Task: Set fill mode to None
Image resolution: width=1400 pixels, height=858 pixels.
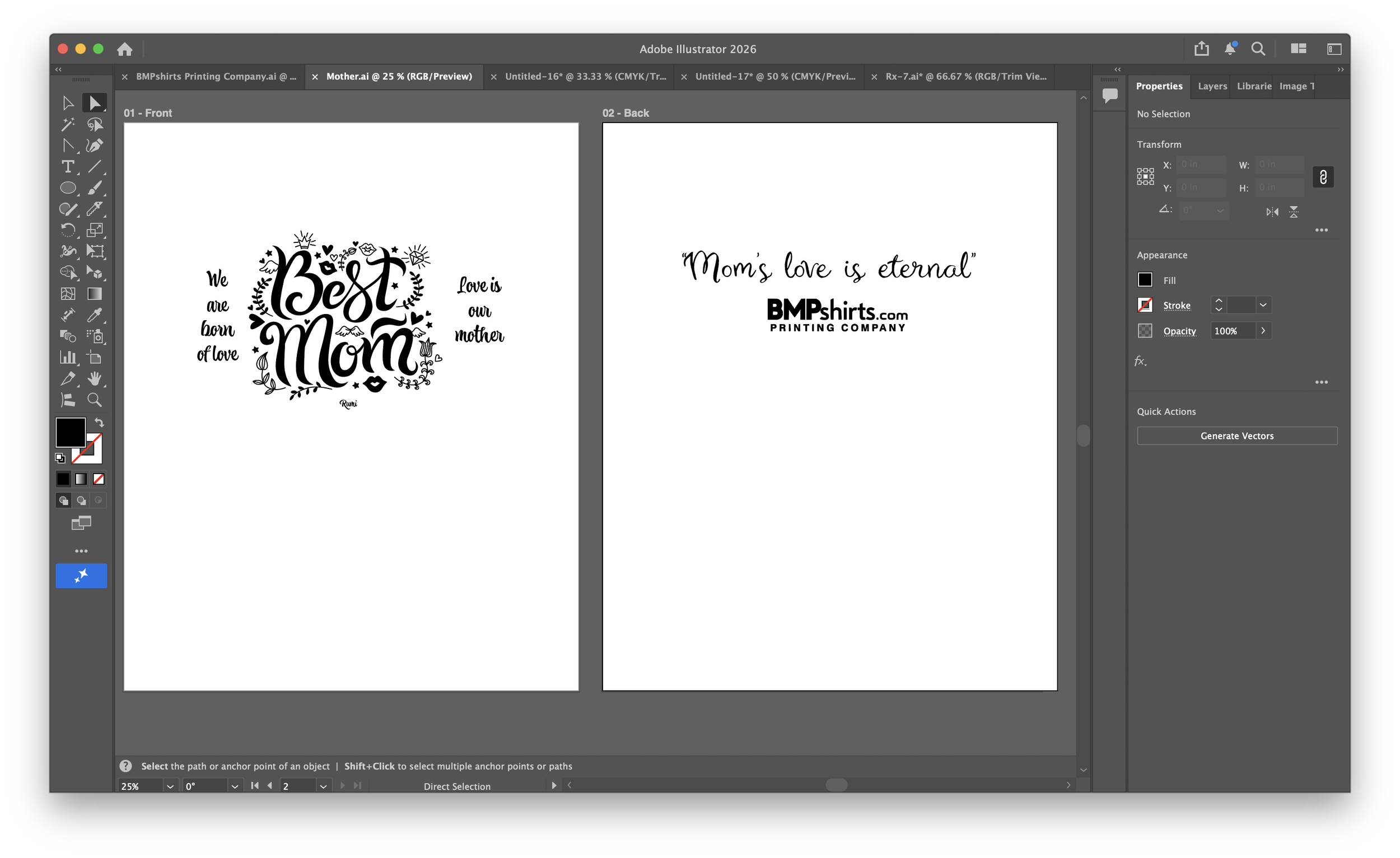Action: click(99, 479)
